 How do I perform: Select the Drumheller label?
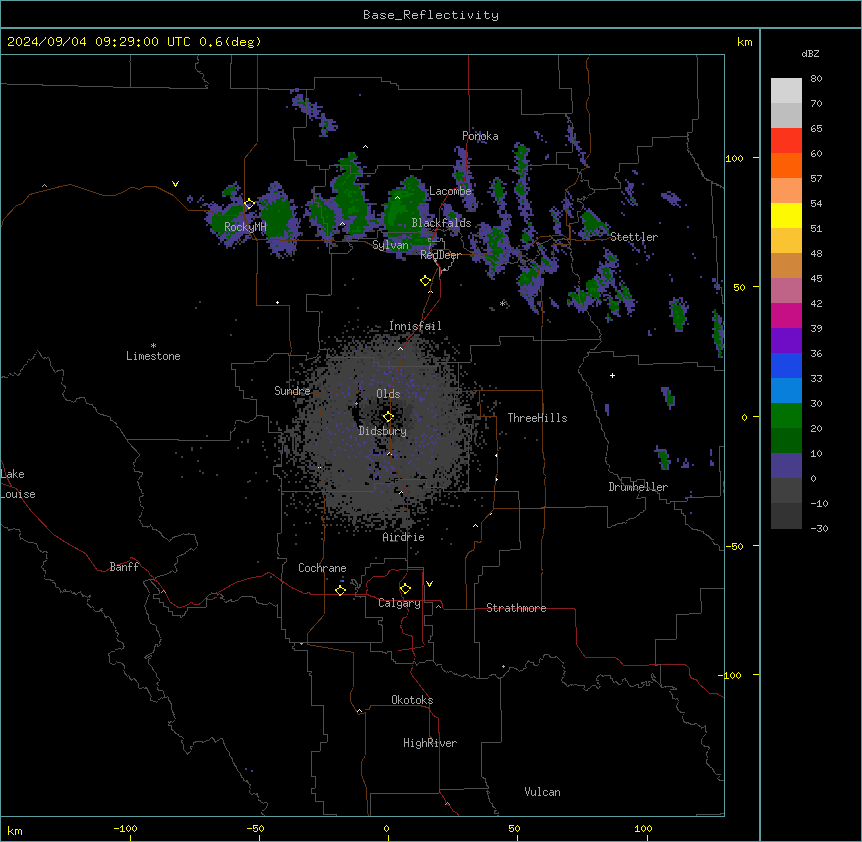tap(638, 487)
